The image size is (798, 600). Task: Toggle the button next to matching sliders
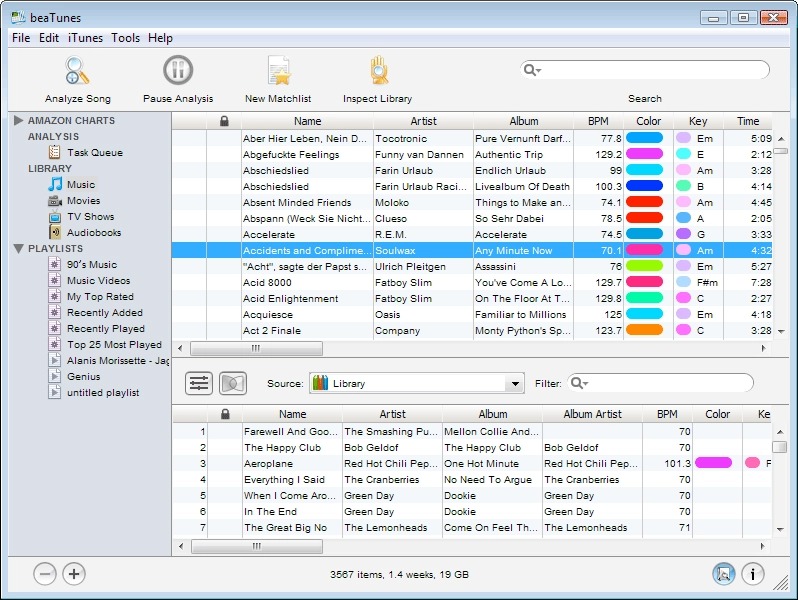click(x=232, y=383)
